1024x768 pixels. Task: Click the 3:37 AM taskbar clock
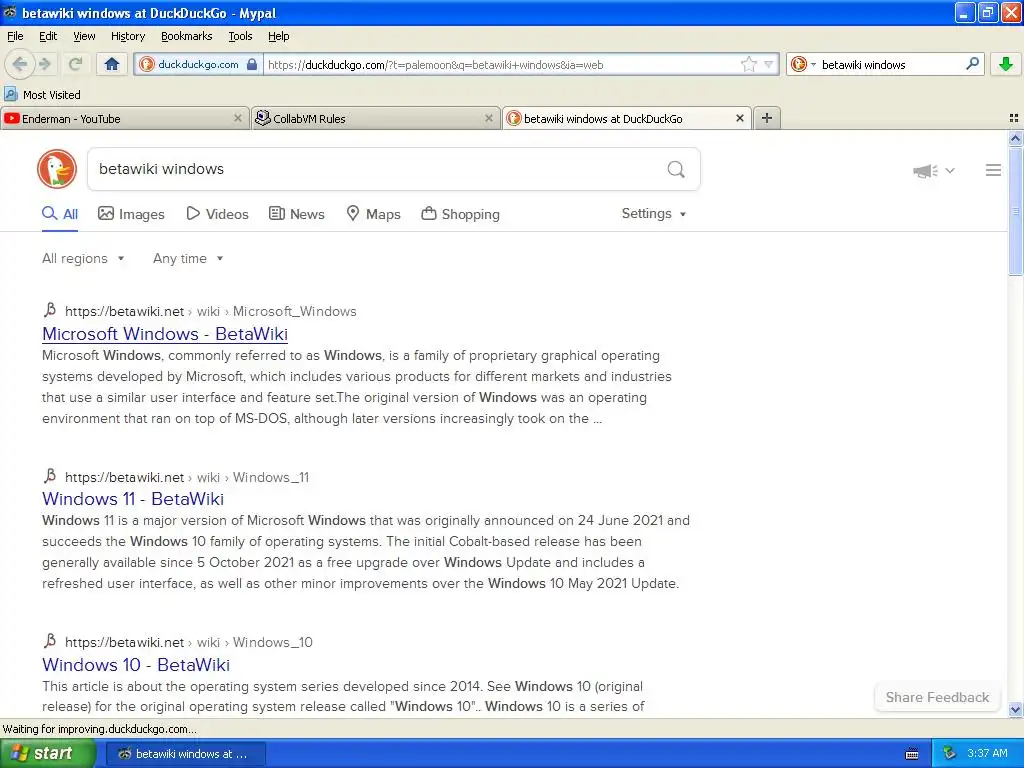pyautogui.click(x=987, y=754)
